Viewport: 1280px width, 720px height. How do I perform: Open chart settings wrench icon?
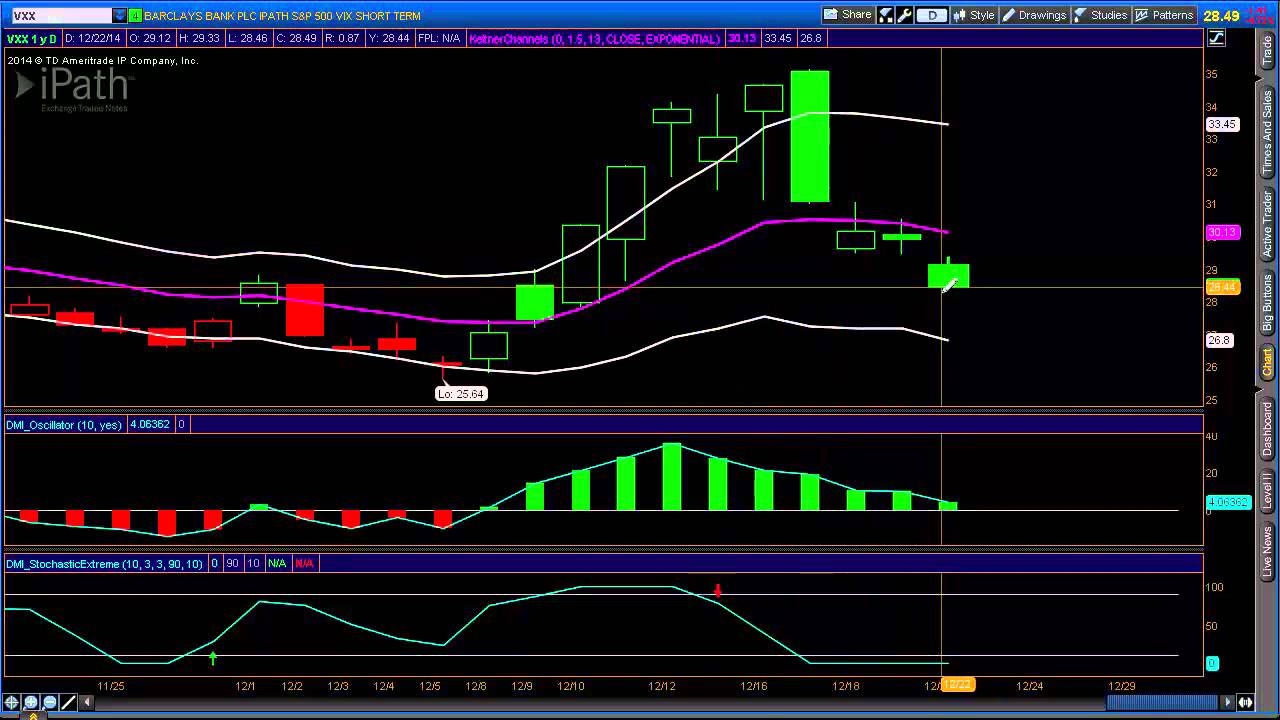click(904, 15)
